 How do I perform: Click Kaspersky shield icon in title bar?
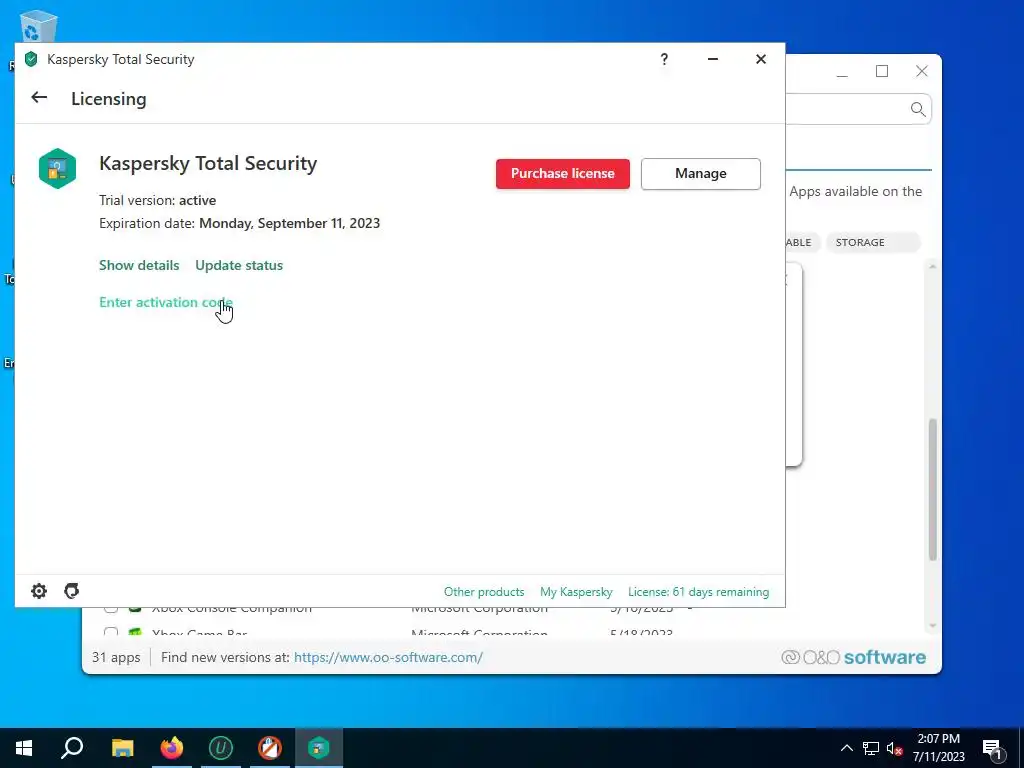click(x=31, y=59)
